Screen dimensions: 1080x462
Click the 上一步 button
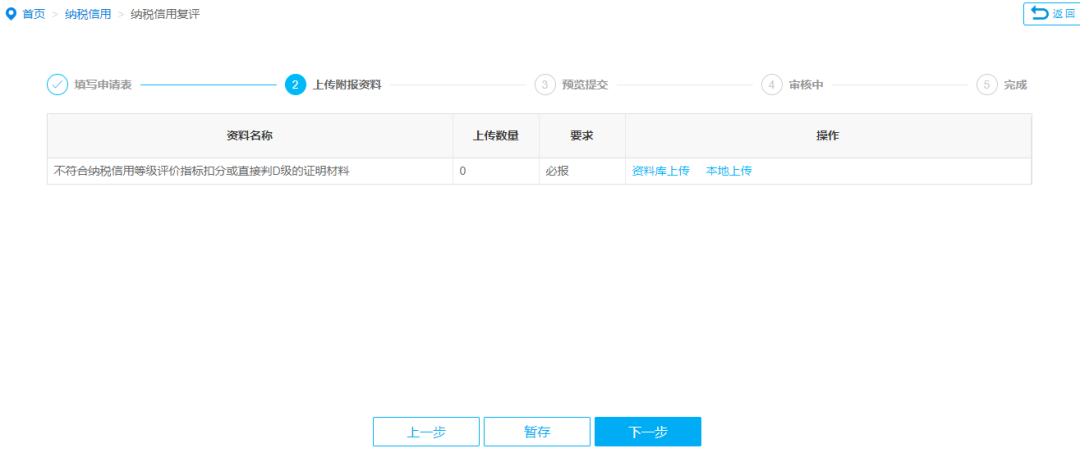click(426, 432)
